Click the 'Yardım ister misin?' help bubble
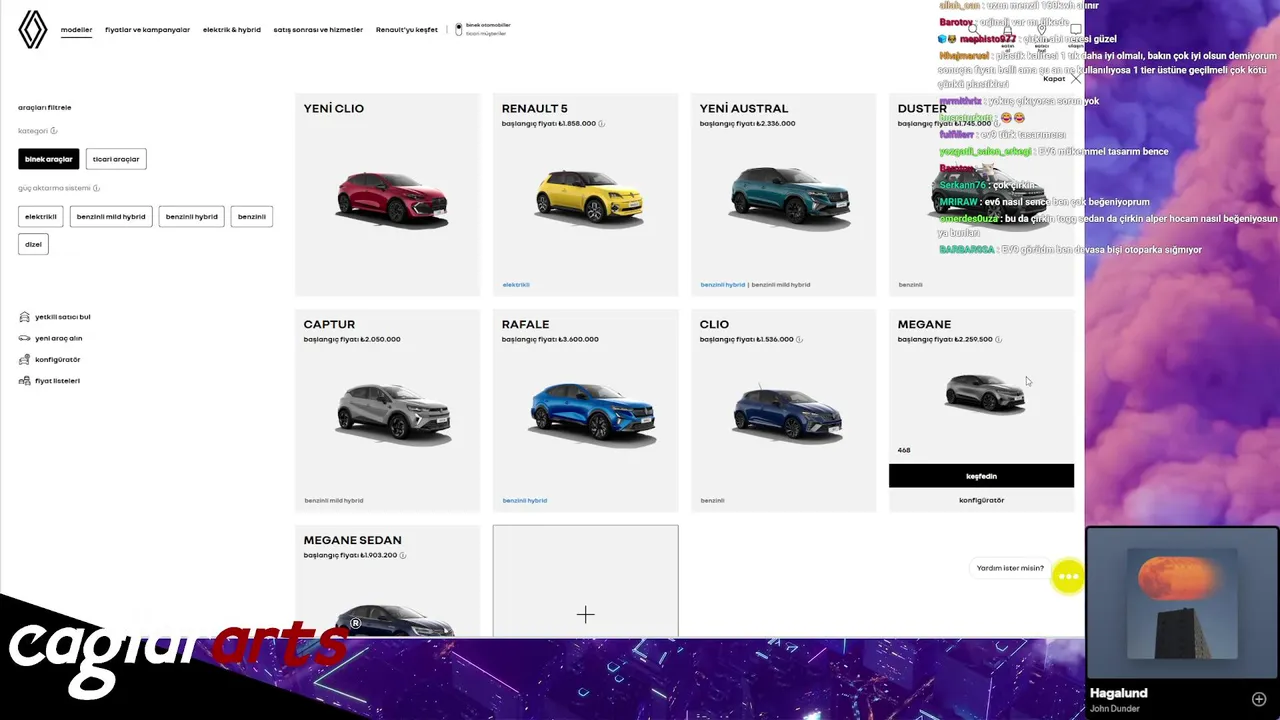1280x720 pixels. tap(1010, 568)
